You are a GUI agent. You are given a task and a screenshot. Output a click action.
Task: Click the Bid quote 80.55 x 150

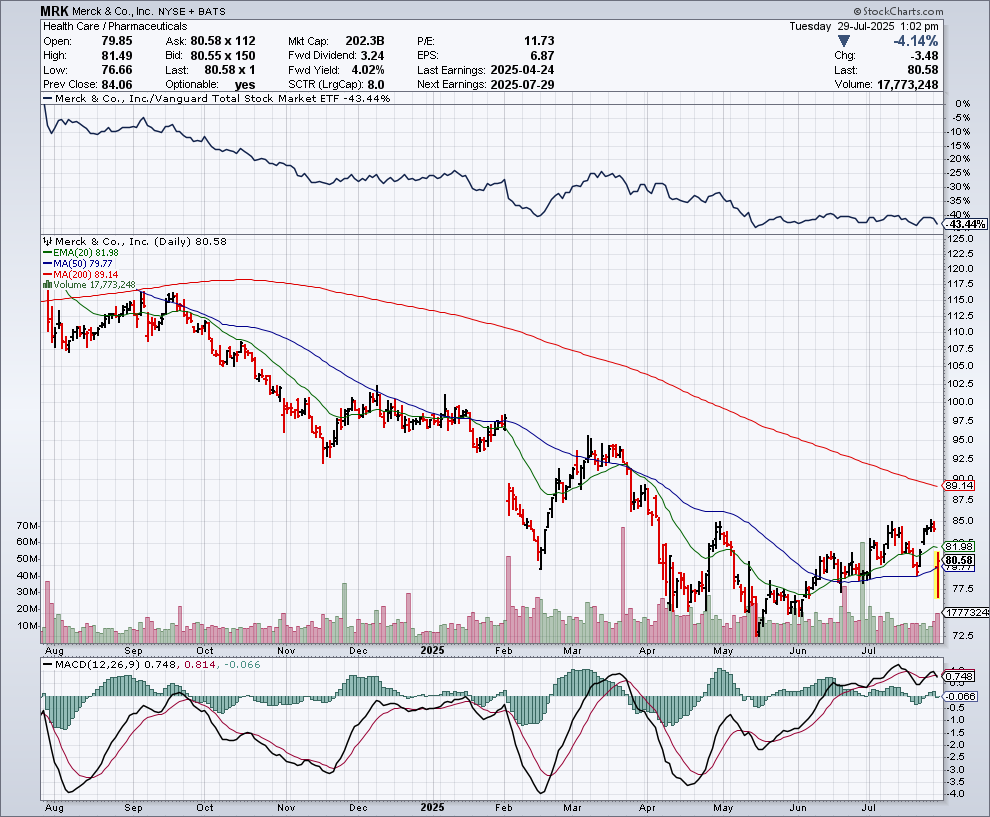tap(223, 56)
